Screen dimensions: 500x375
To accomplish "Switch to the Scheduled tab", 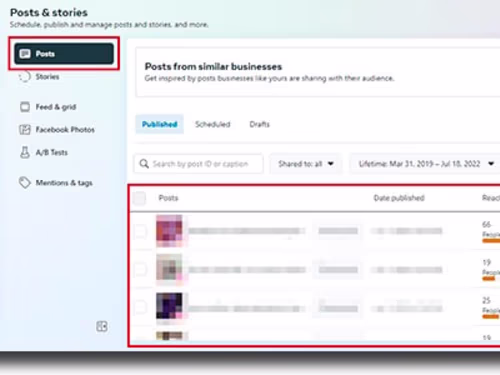I will (213, 124).
